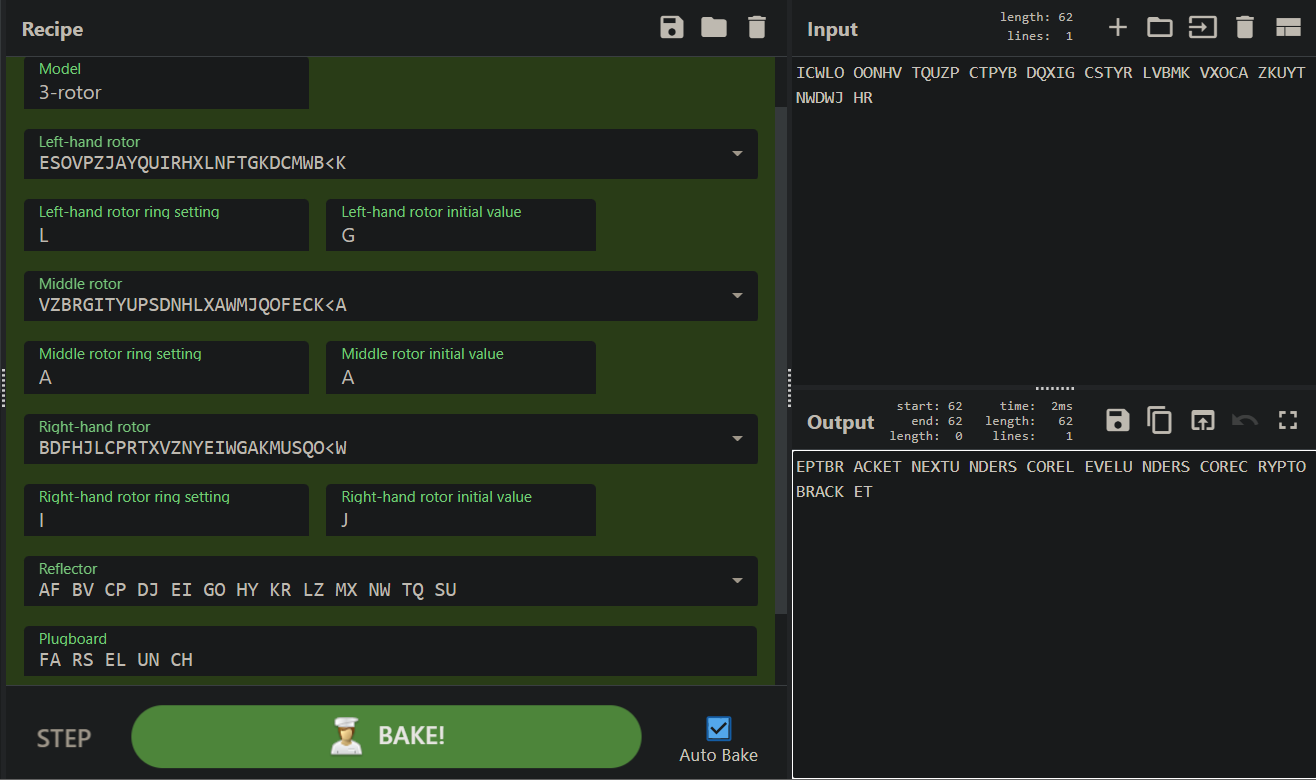This screenshot has width=1316, height=780.
Task: Maximise the output pane
Action: [x=1288, y=420]
